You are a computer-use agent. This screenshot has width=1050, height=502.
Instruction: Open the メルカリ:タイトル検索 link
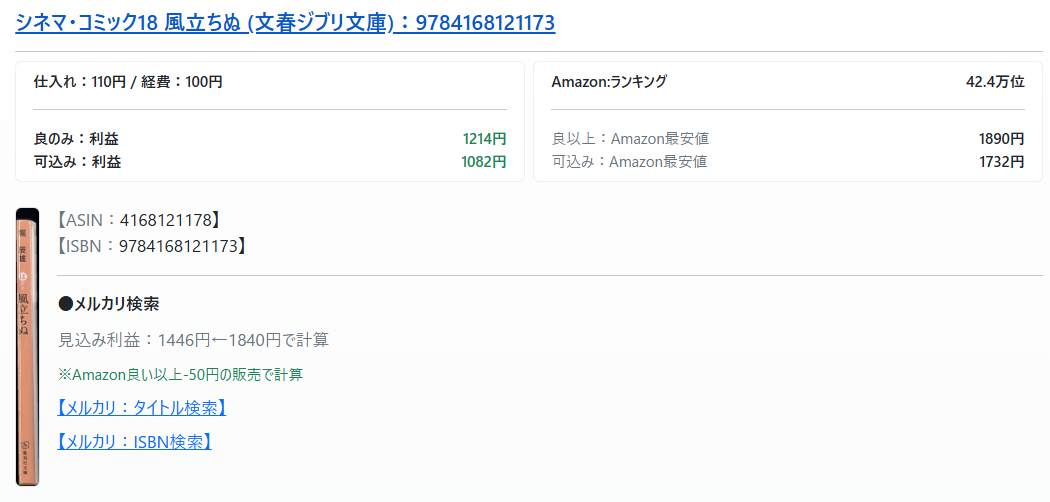[142, 408]
